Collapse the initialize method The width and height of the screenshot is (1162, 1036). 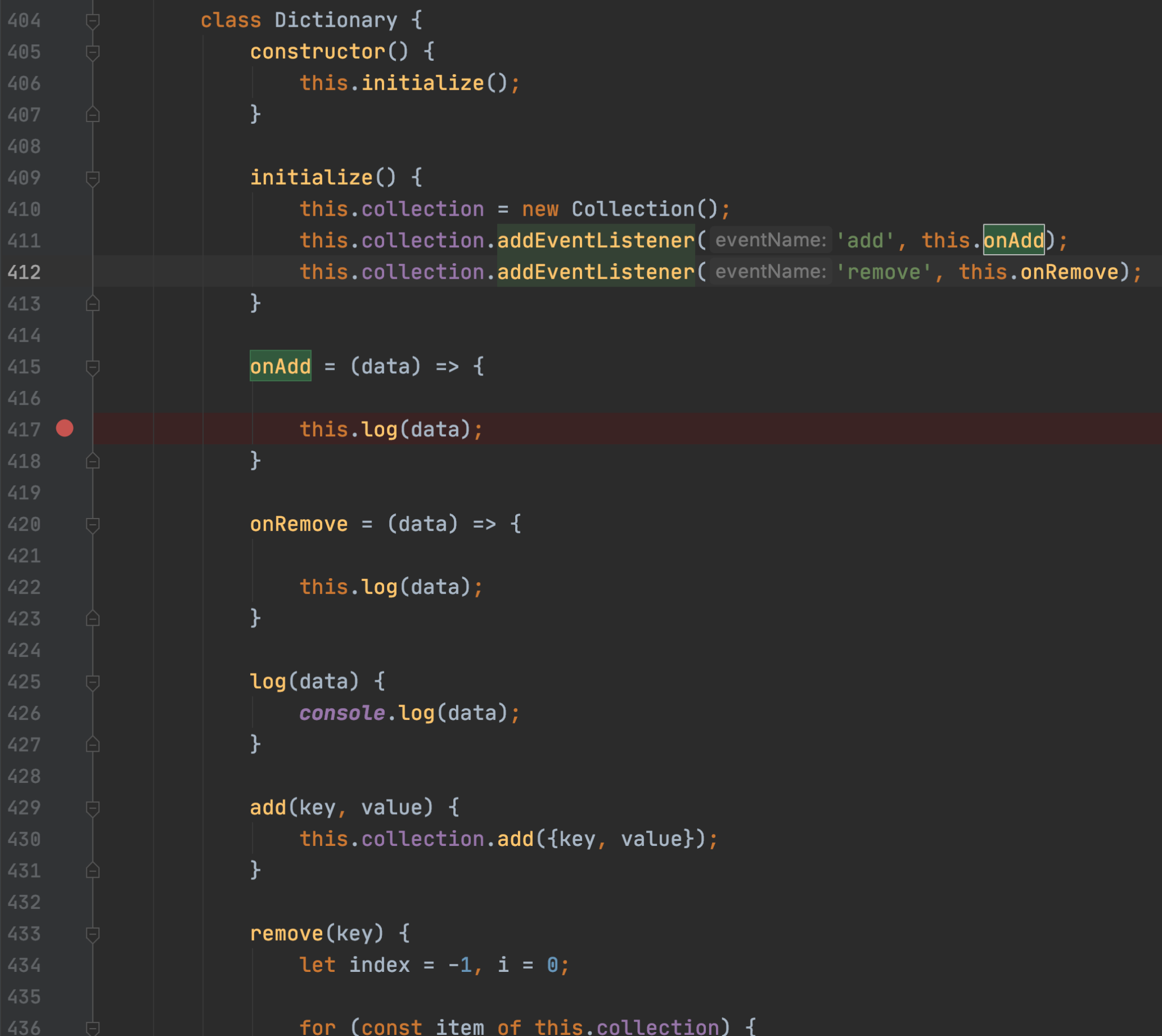[x=92, y=177]
